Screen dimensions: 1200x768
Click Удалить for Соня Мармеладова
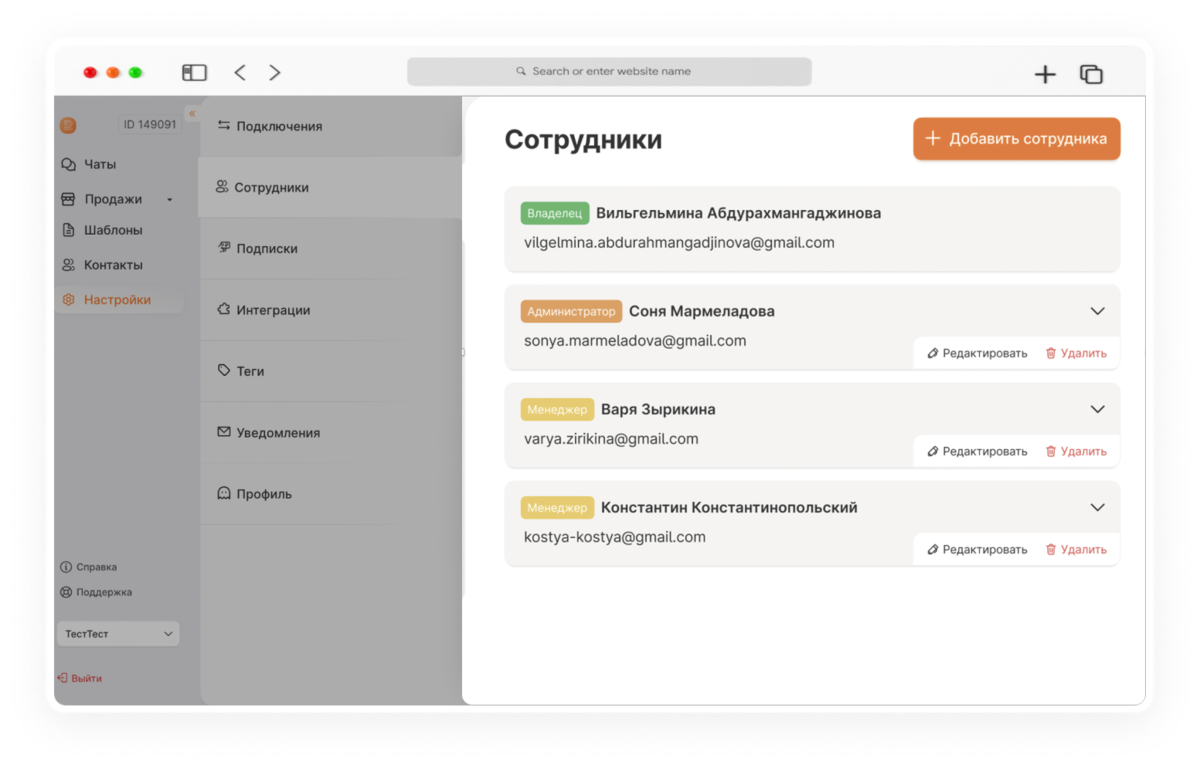pyautogui.click(x=1076, y=353)
